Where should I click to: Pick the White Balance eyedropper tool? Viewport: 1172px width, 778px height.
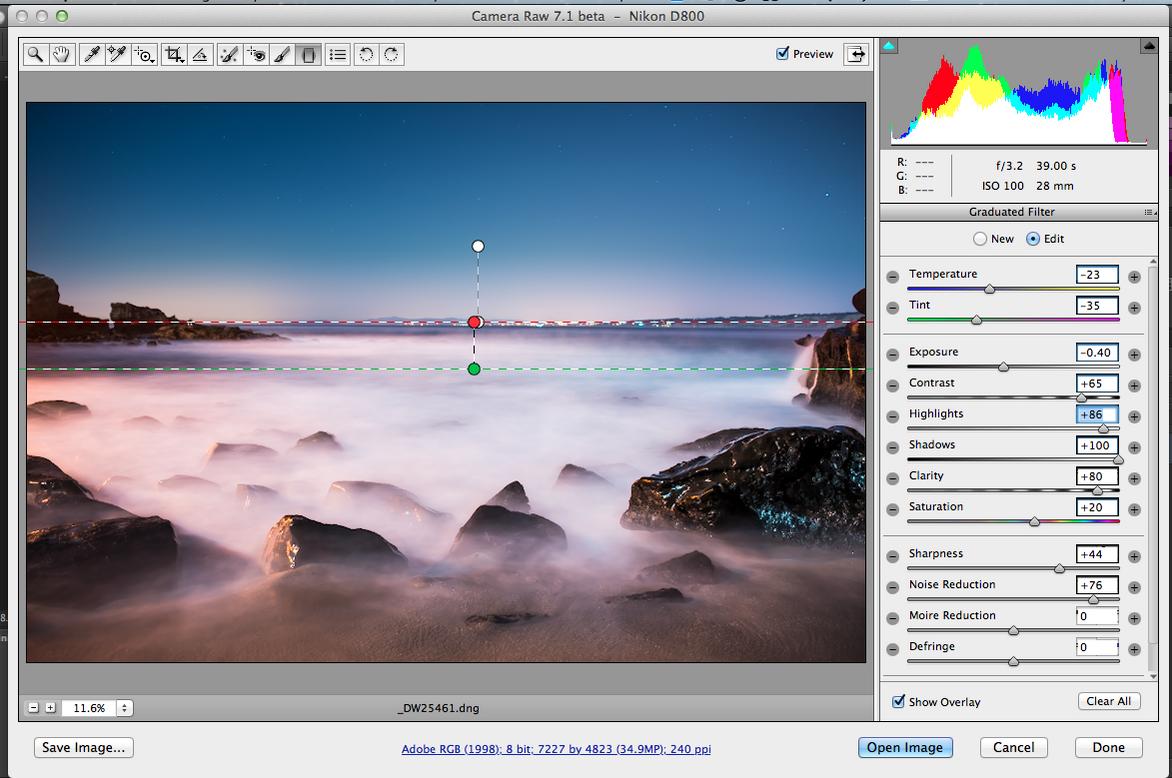click(x=92, y=55)
